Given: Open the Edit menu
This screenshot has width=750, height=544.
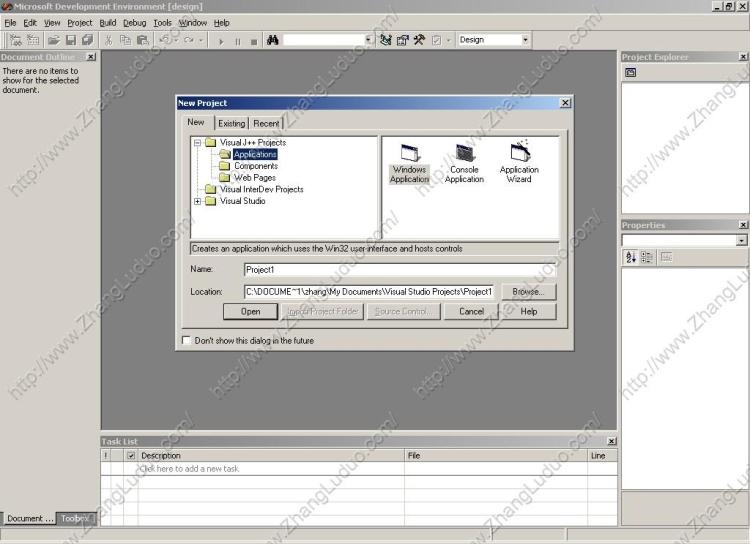Looking at the screenshot, I should (30, 22).
